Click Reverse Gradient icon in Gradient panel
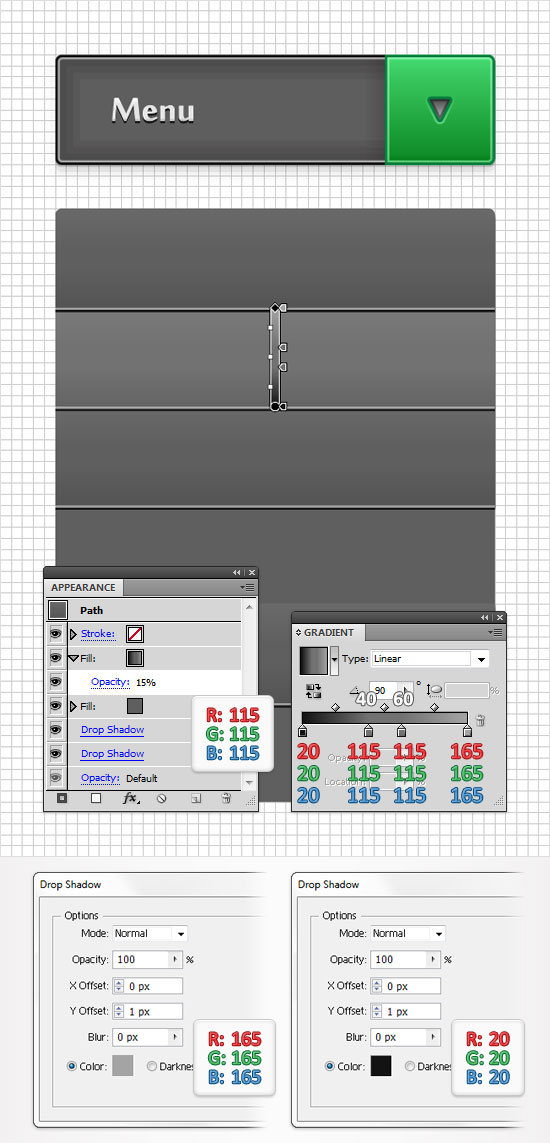 pos(313,691)
